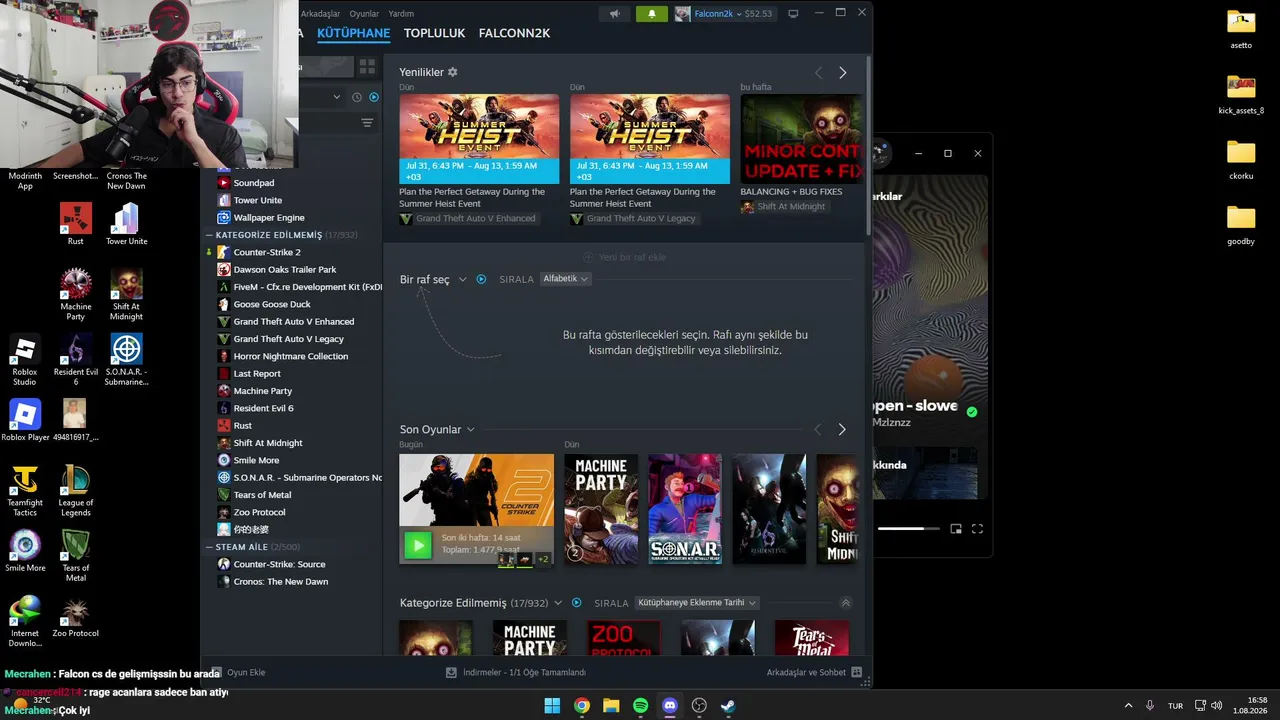
Task: Collapse the Kategorize Edilmemiş shelf with double-chevron
Action: click(845, 603)
